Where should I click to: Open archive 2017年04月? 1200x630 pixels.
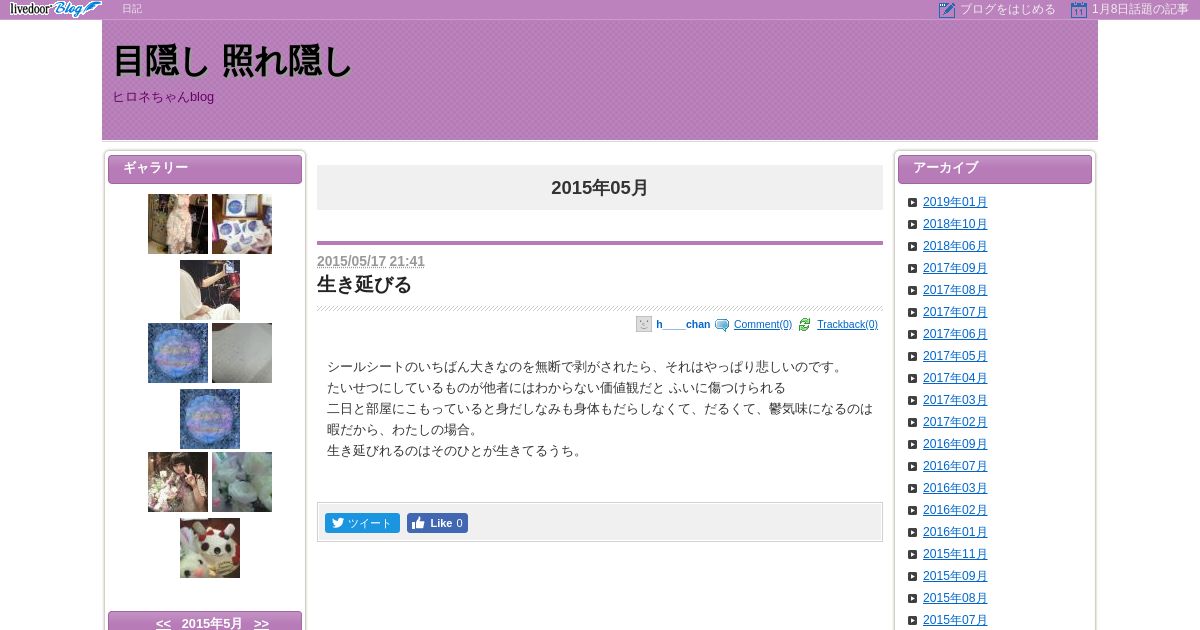[955, 378]
